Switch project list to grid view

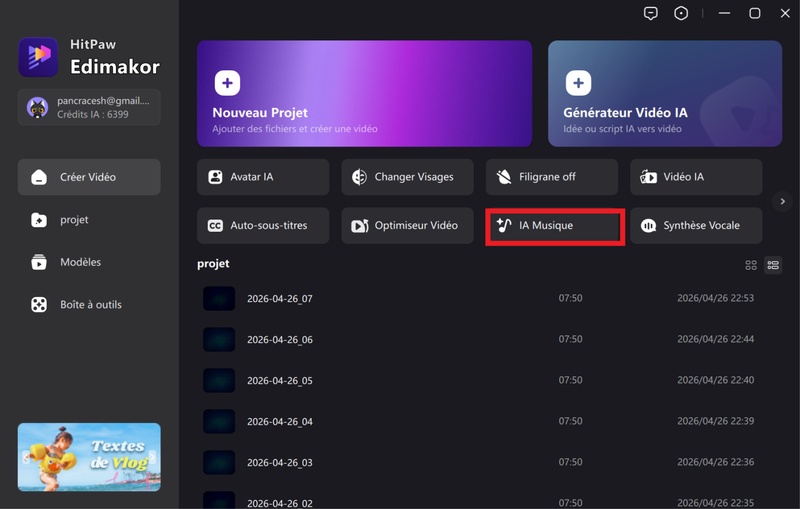click(x=751, y=265)
